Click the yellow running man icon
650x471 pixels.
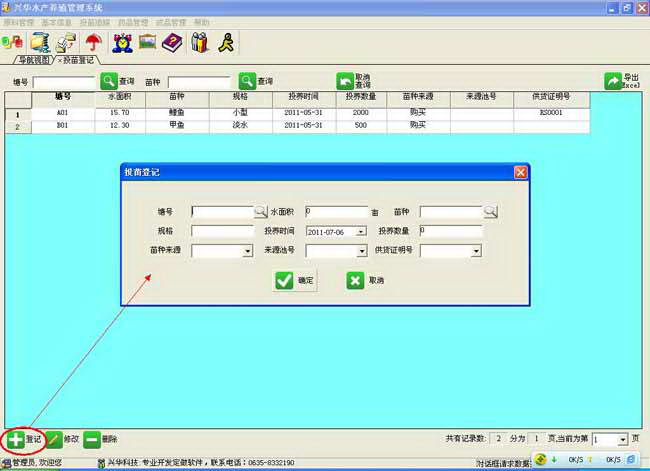227,43
